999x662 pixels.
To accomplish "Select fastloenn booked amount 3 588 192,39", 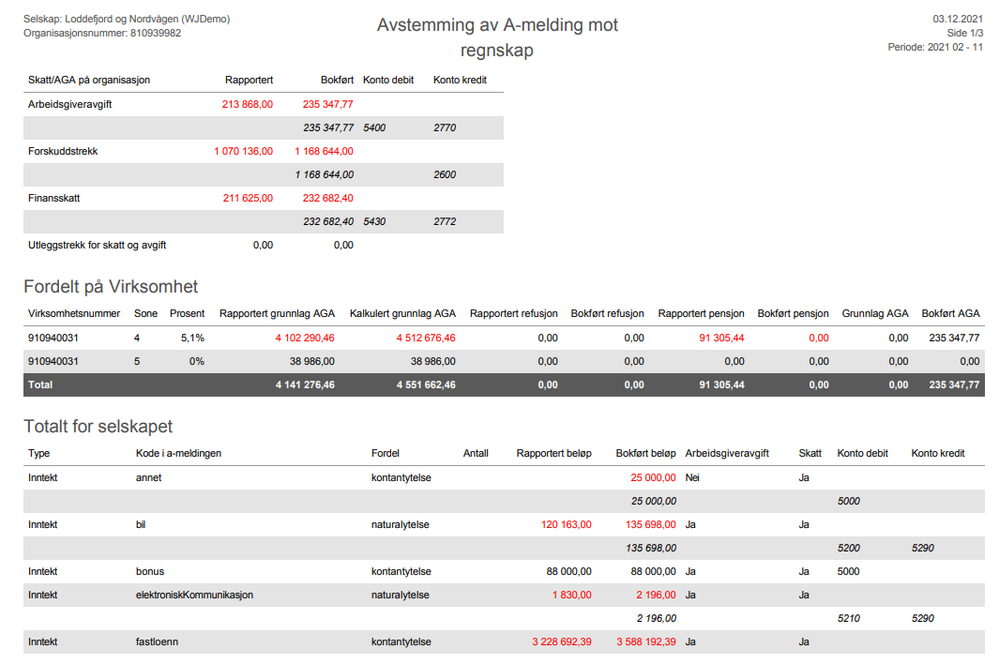I will tap(646, 642).
